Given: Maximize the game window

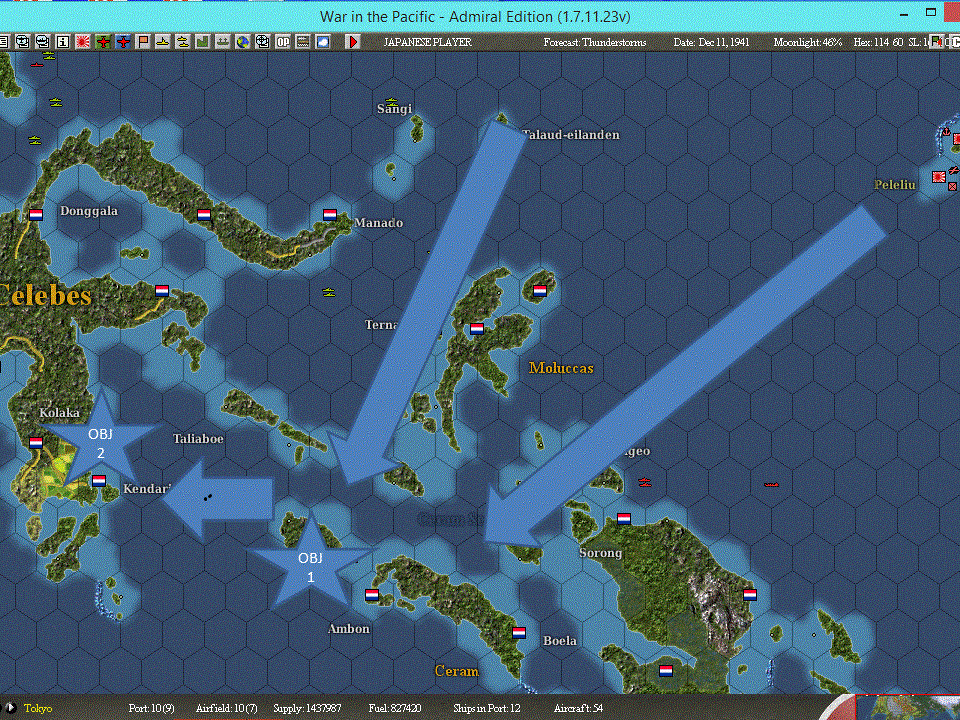Looking at the screenshot, I should tap(931, 12).
